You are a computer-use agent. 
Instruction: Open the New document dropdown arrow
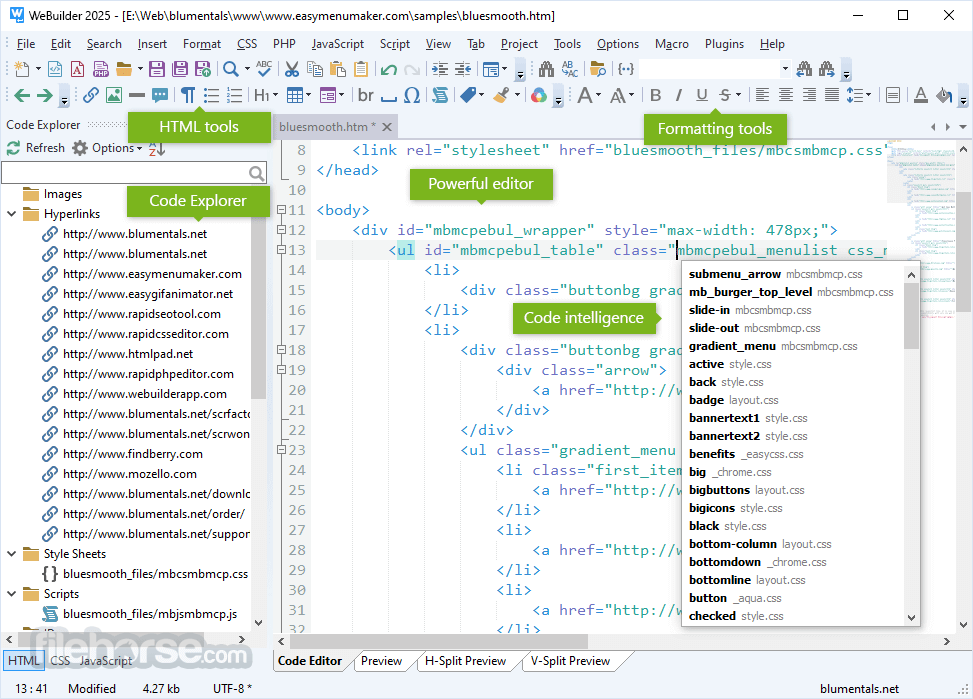pyautogui.click(x=38, y=69)
